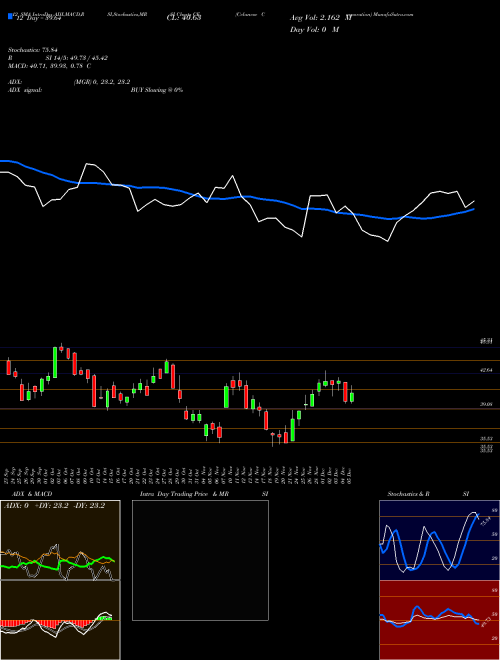Select the "12 Day = 39.64" SMA label
Image resolution: width=500 pixels, height=660 pixels.
(x=41, y=18)
